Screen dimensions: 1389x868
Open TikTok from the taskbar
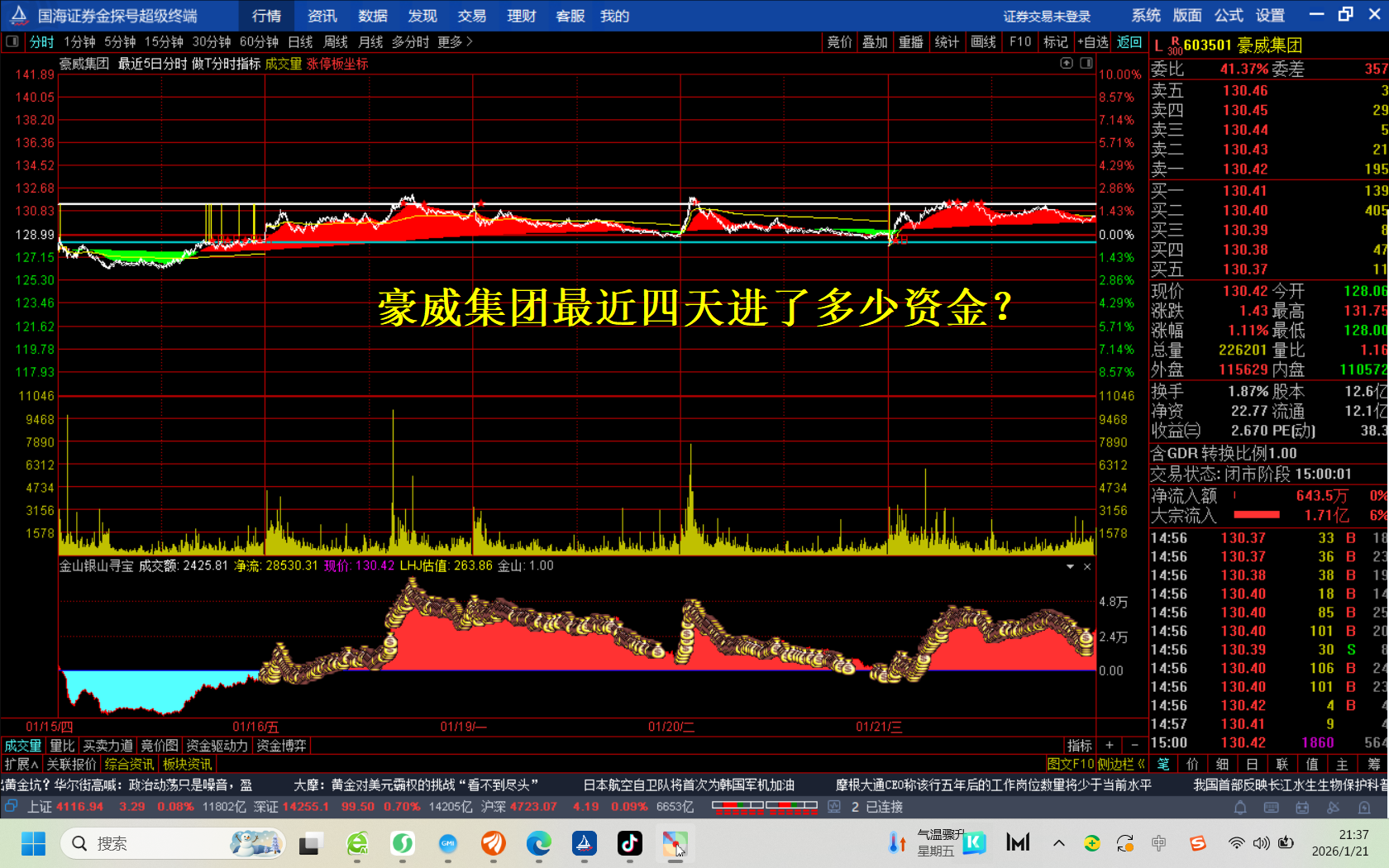click(x=630, y=843)
